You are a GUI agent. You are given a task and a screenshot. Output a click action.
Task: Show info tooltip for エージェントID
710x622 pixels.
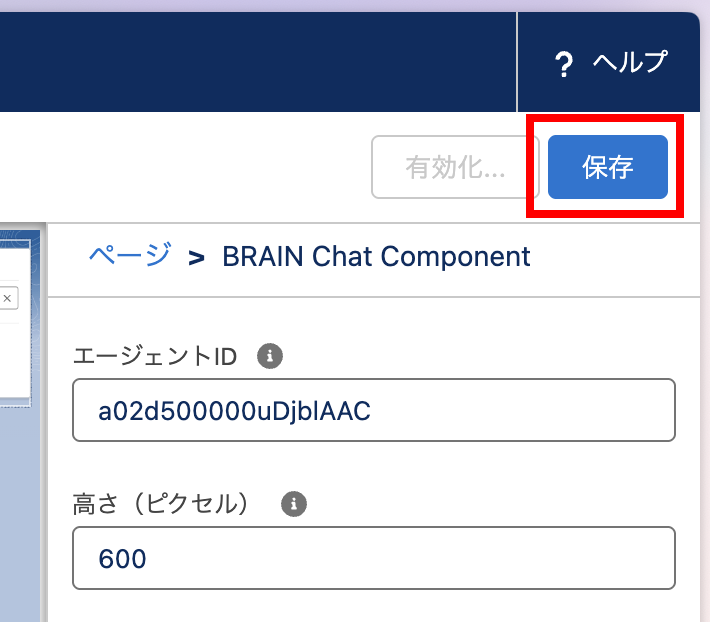pyautogui.click(x=270, y=356)
